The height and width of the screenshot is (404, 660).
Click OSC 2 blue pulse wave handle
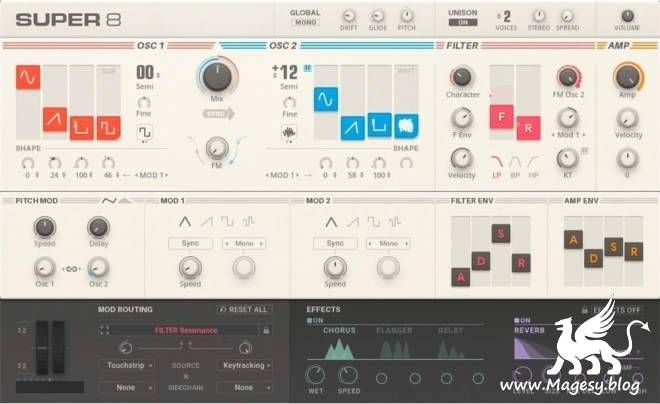pos(380,125)
